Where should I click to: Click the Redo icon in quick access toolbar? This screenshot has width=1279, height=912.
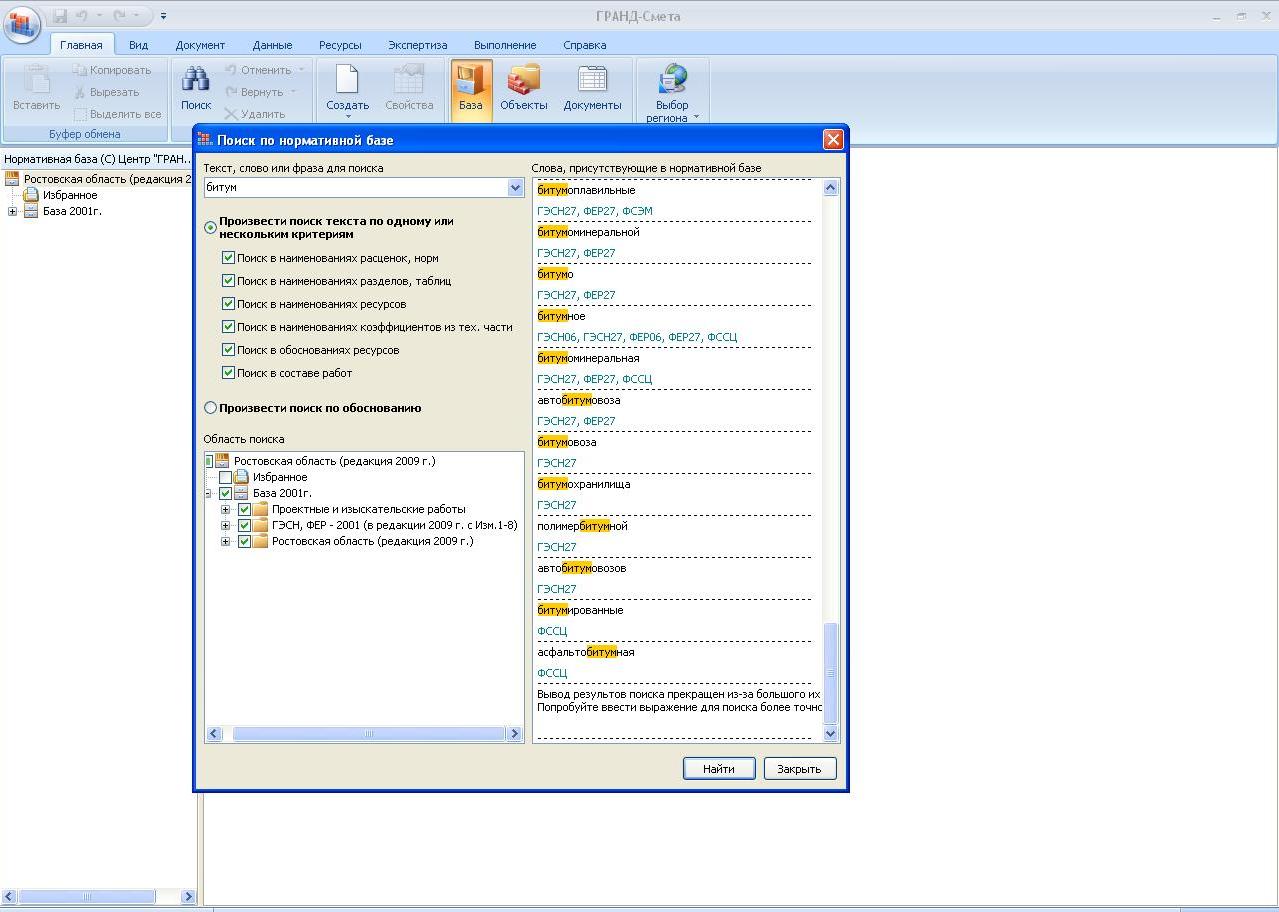coord(120,16)
